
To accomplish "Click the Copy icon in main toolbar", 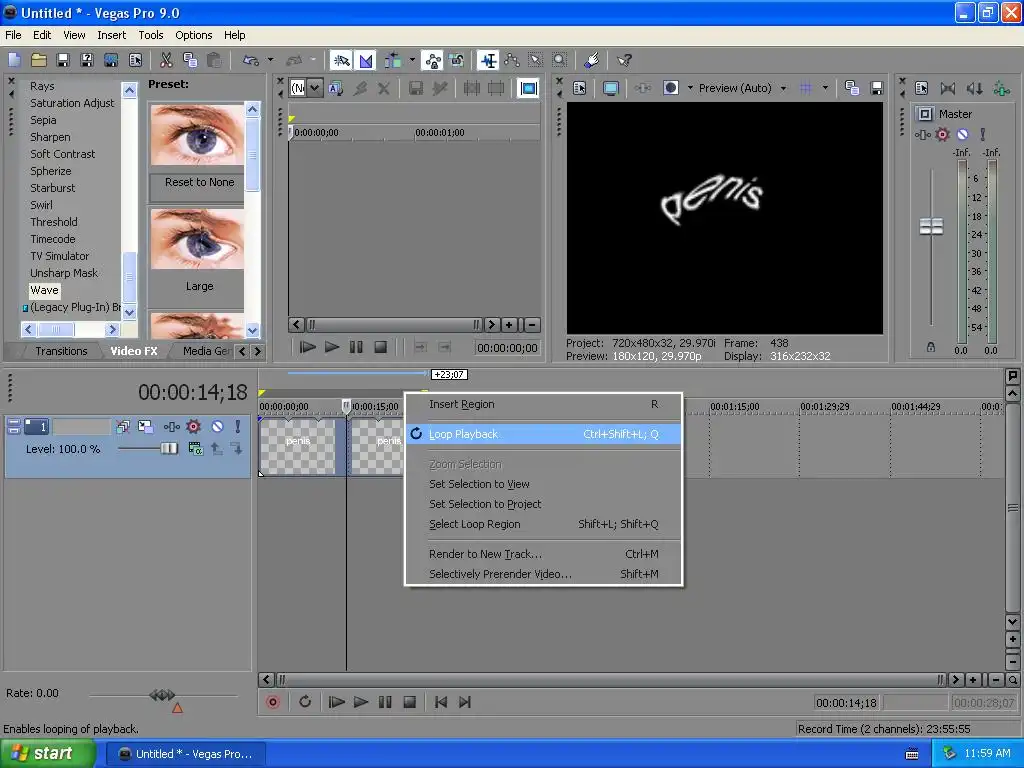I will [x=190, y=60].
